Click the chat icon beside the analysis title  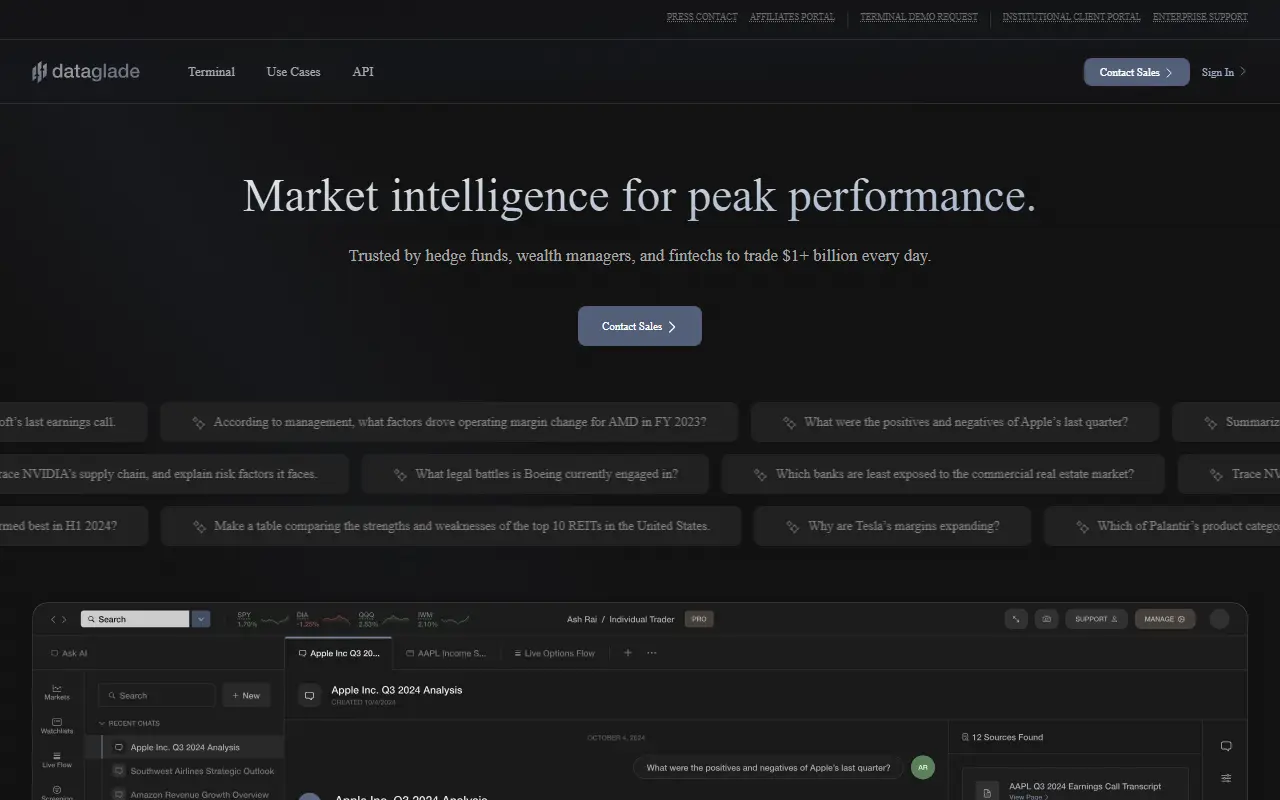tap(310, 695)
